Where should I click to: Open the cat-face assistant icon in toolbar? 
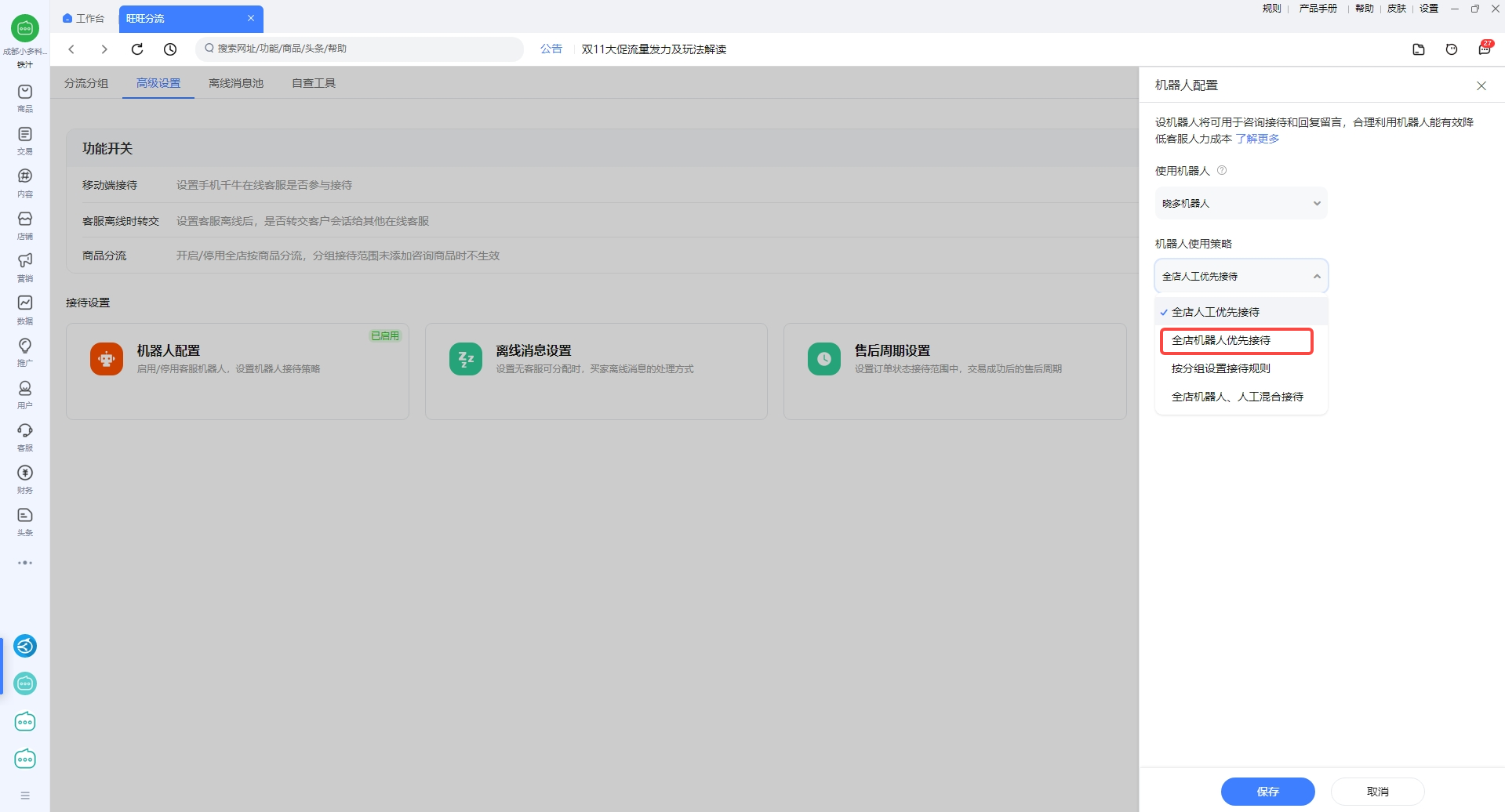click(1452, 49)
